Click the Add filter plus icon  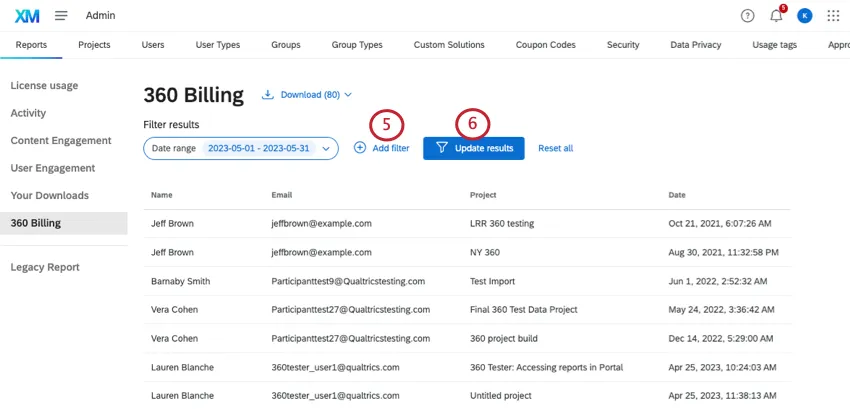(360, 148)
